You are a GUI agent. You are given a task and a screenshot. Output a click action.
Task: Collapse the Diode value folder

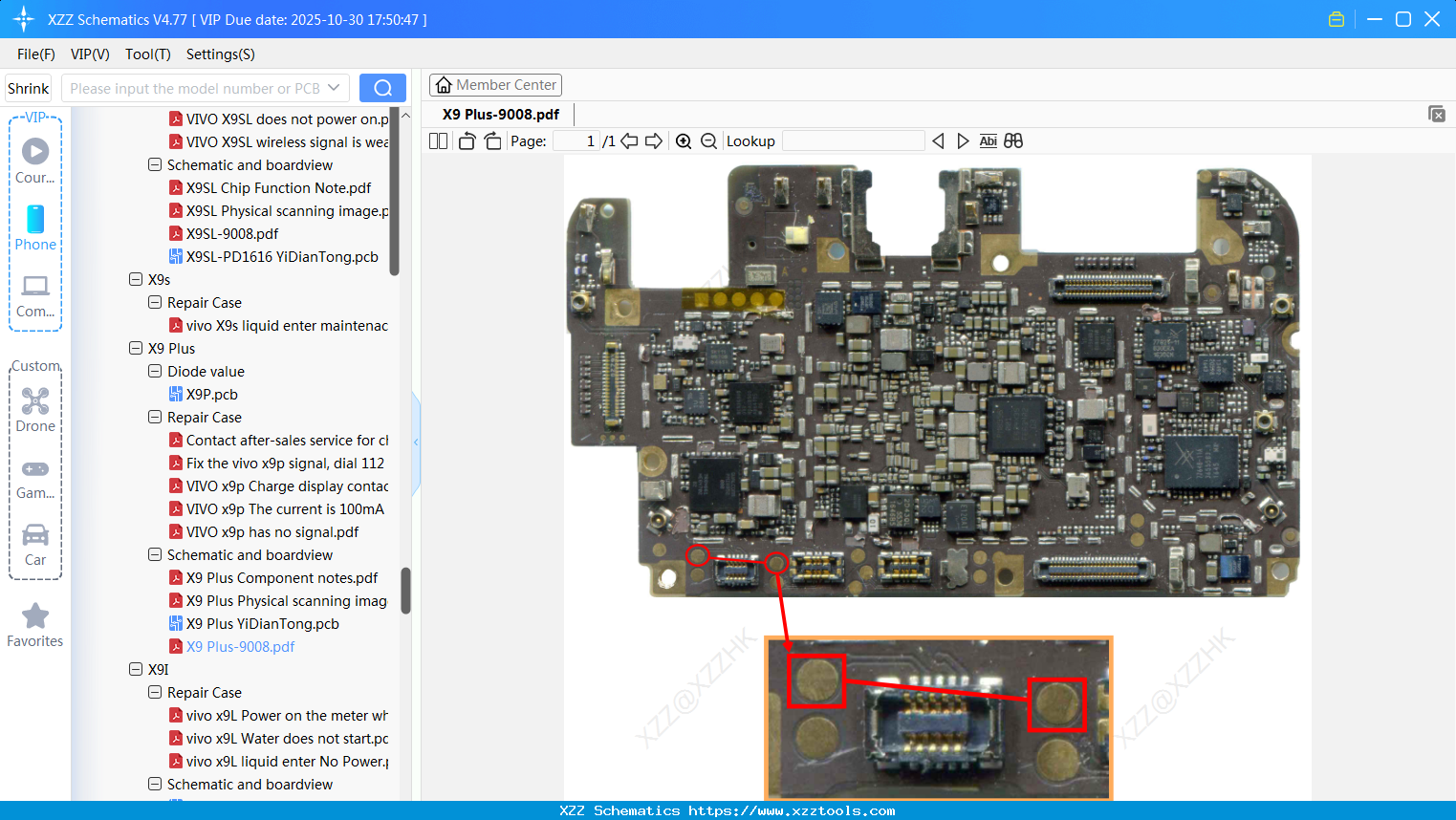pyautogui.click(x=155, y=371)
